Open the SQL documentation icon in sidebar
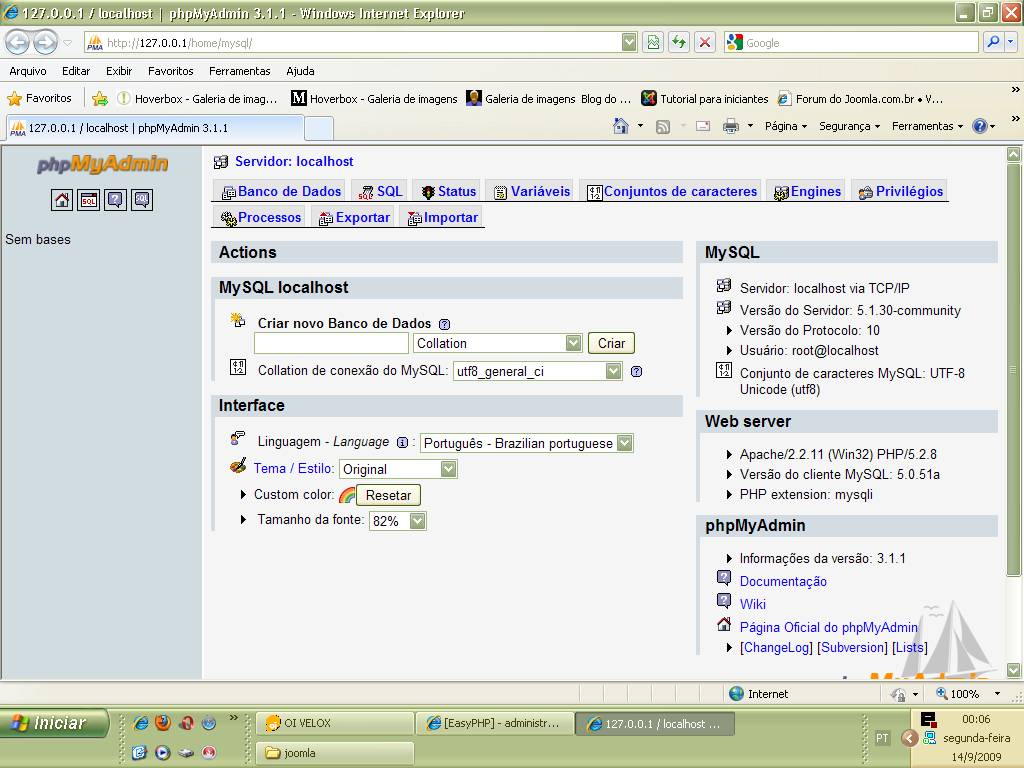The image size is (1024, 768). [x=142, y=200]
